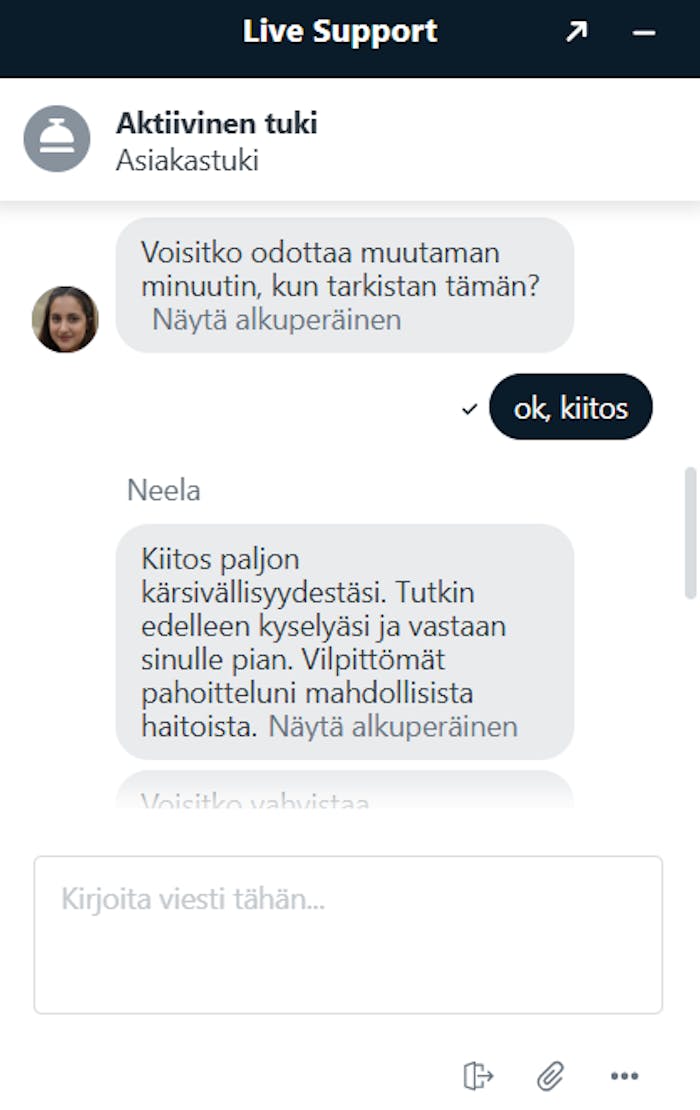Click "Näytä alkuperäinen" in the "Kiitos paljon" message
This screenshot has height=1110, width=700.
(x=393, y=726)
